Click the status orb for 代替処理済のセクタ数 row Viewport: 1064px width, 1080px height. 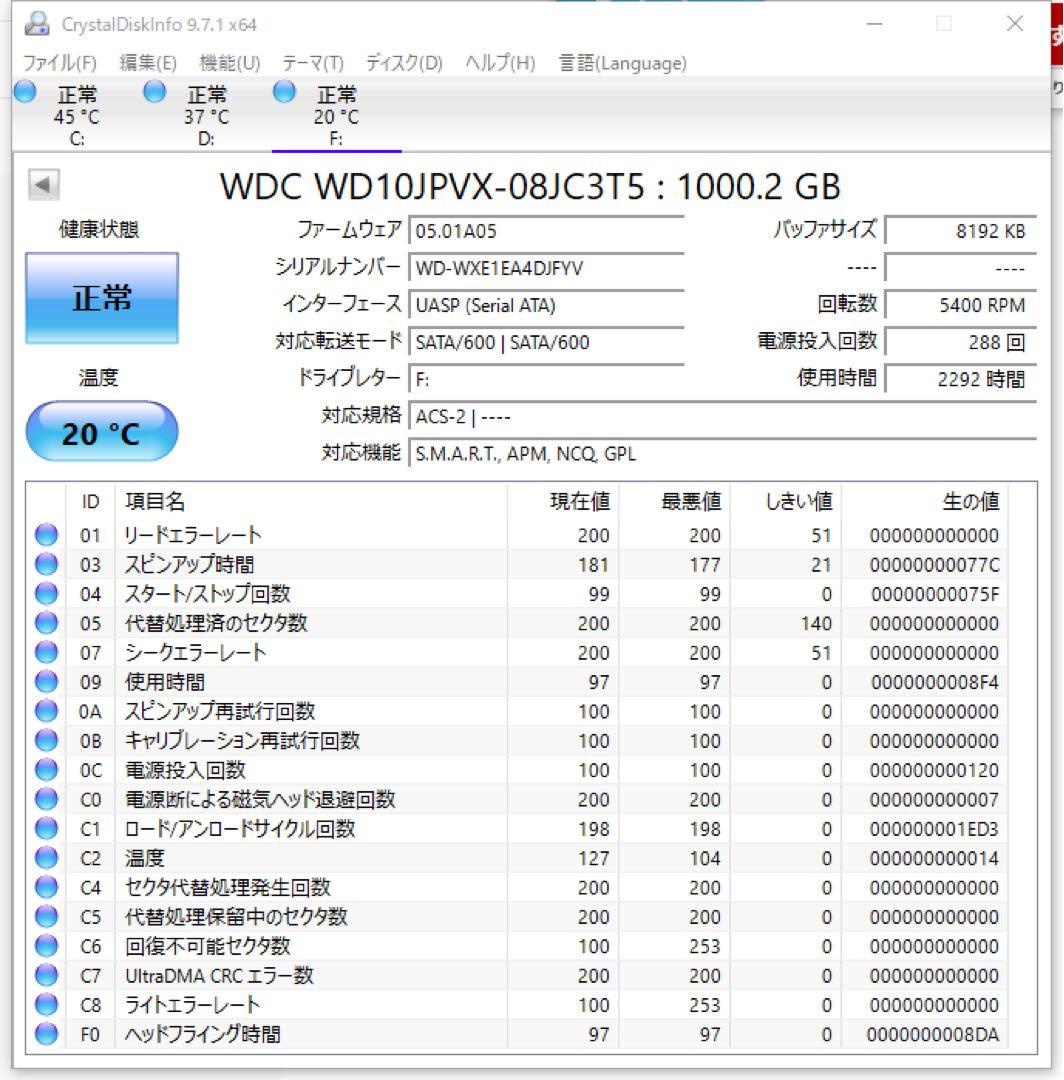pos(46,623)
